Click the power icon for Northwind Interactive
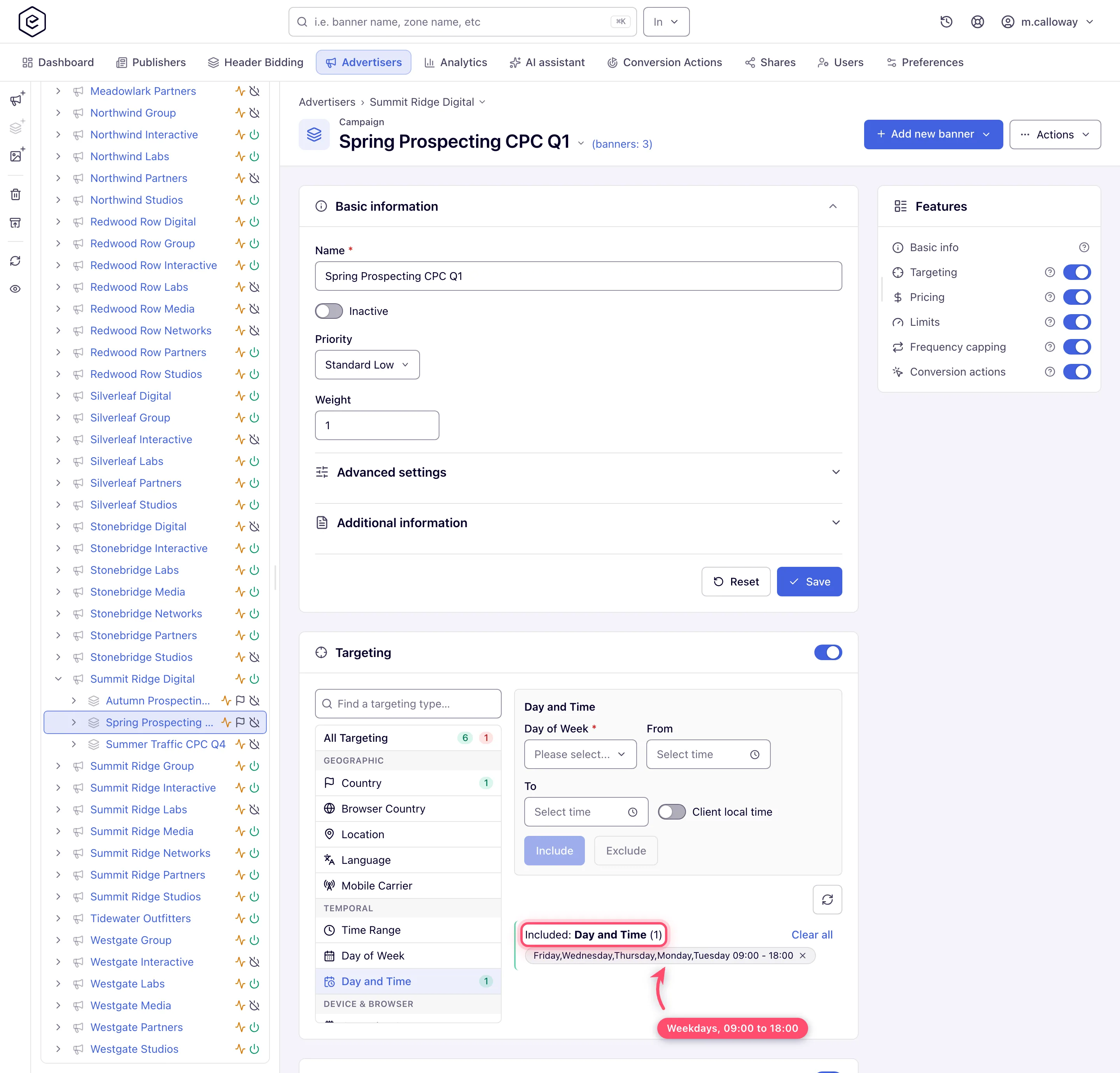1120x1073 pixels. [x=255, y=135]
